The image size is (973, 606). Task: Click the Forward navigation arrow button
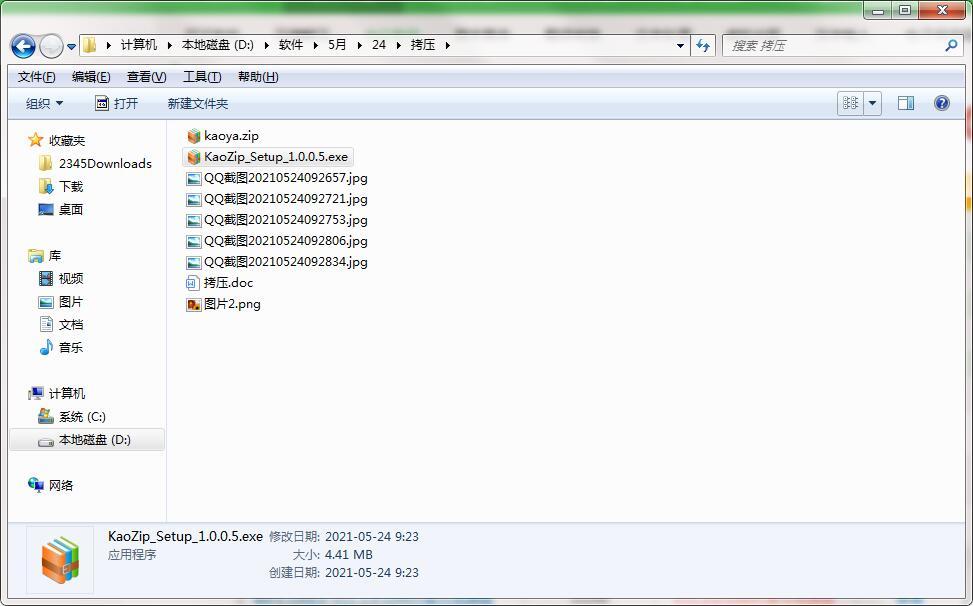pyautogui.click(x=51, y=46)
